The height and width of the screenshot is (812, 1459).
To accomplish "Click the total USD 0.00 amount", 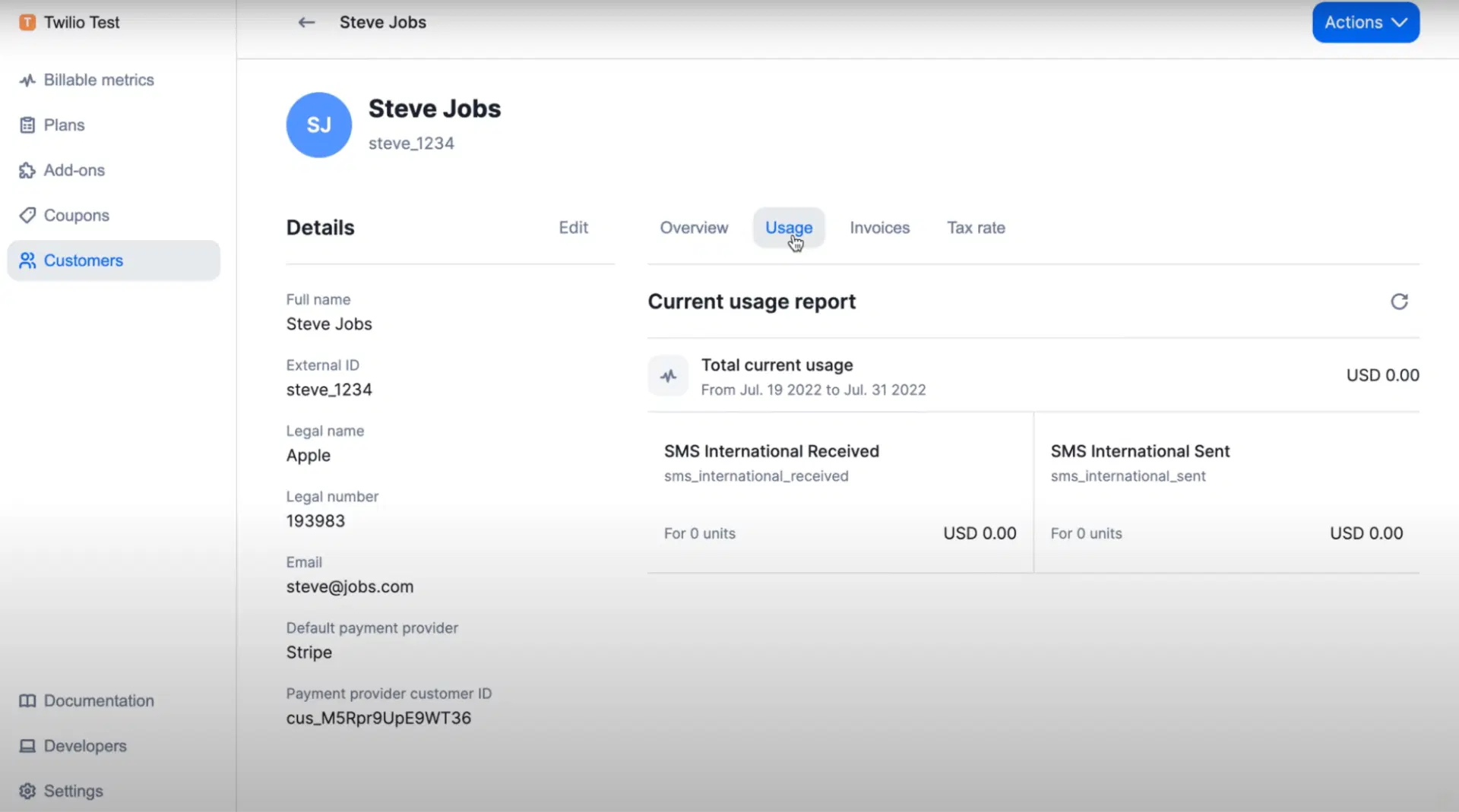I will (1382, 375).
